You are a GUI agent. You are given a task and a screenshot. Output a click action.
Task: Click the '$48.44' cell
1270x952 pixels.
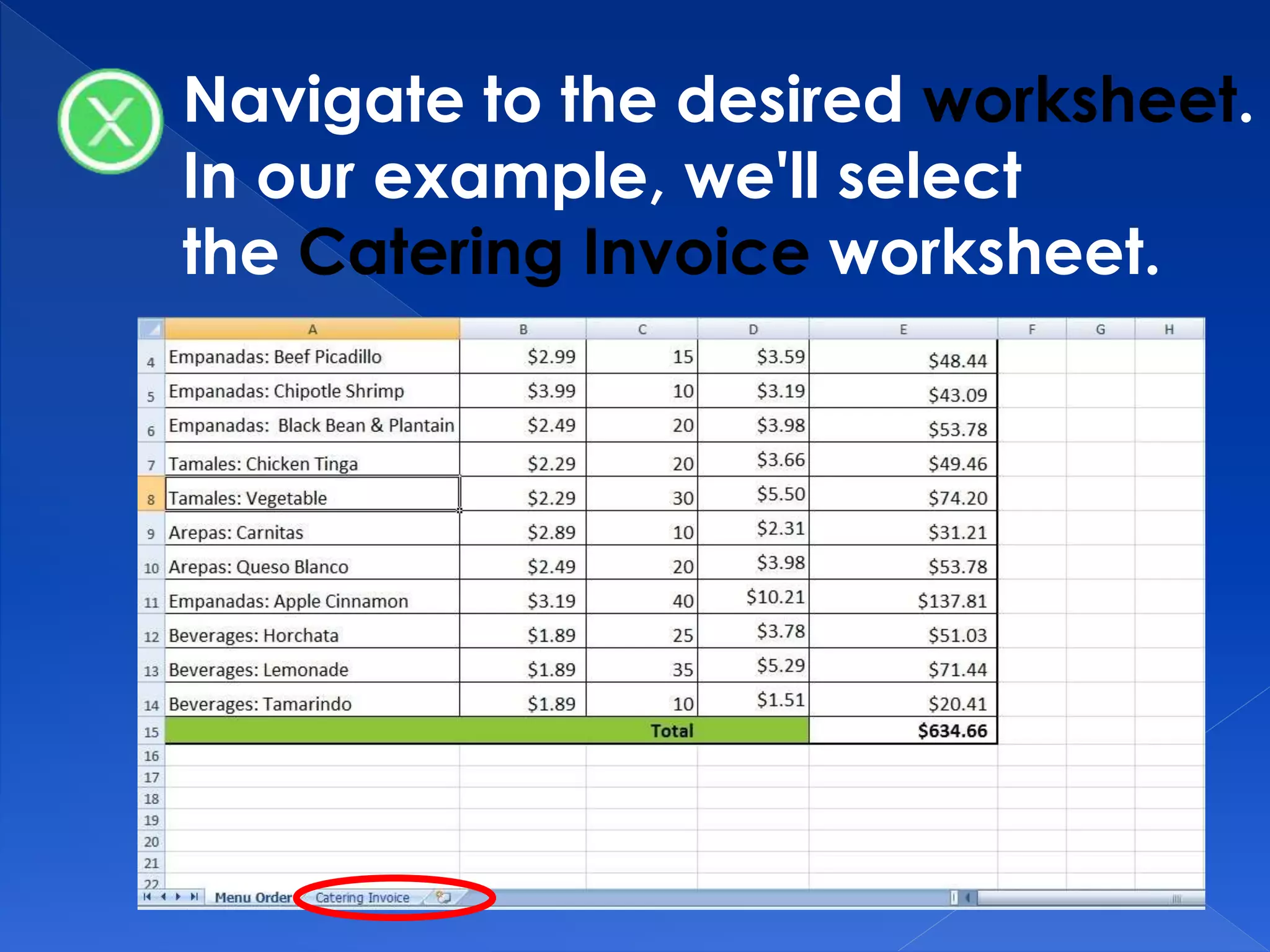tap(904, 357)
